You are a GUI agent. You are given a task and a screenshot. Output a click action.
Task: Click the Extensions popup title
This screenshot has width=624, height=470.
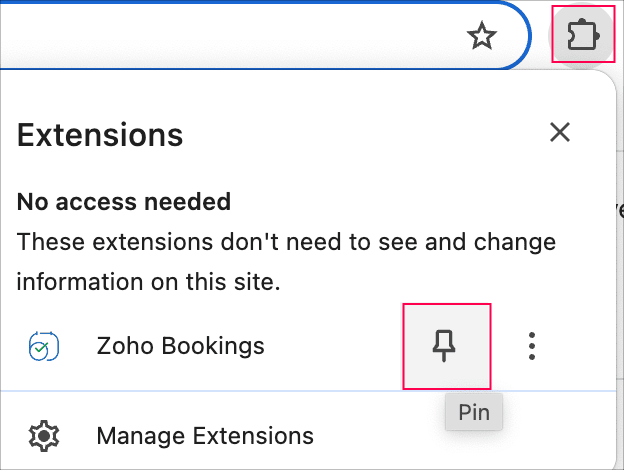tap(100, 134)
